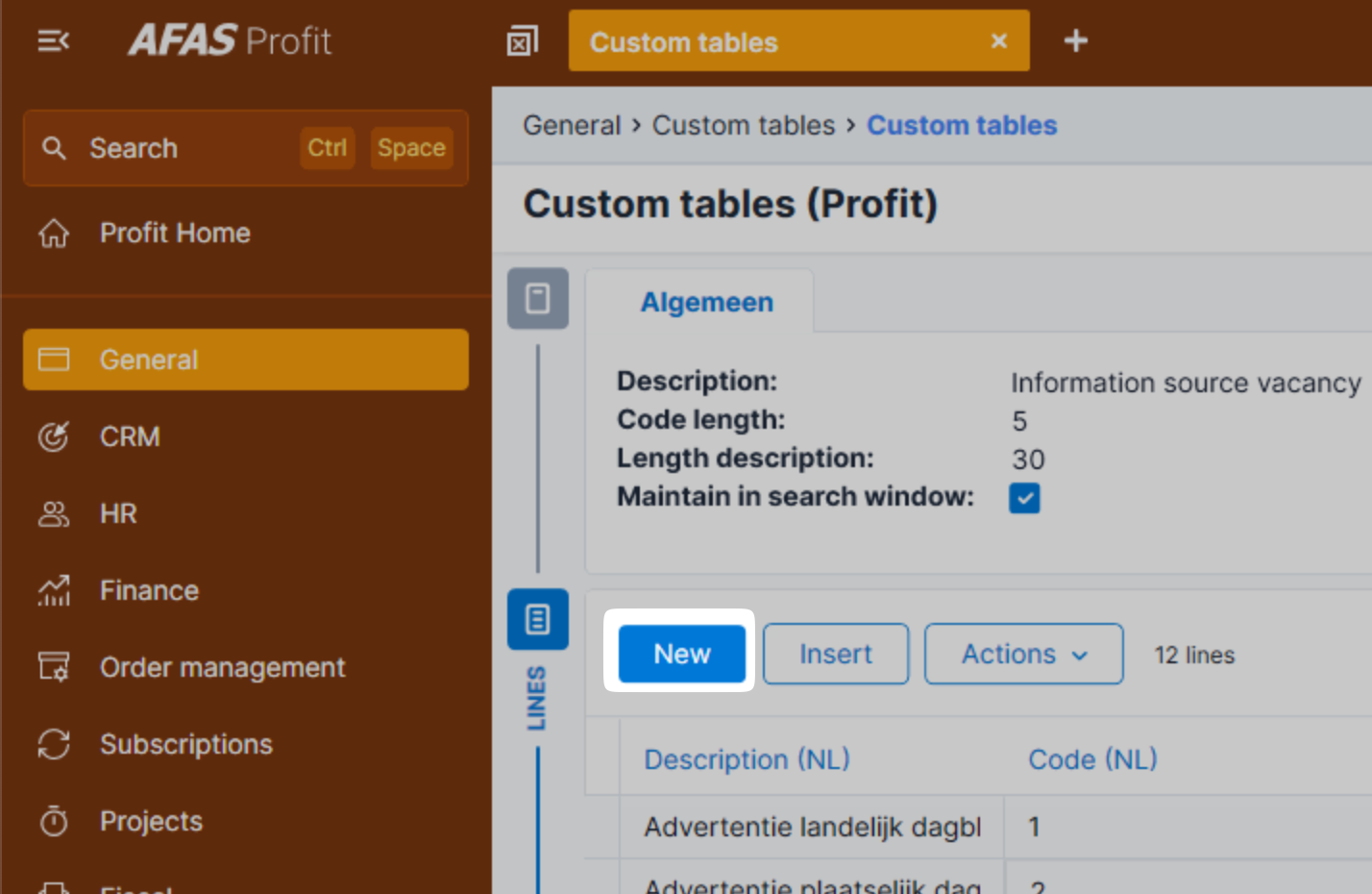Click the General breadcrumb link
This screenshot has height=894, width=1372.
point(572,126)
